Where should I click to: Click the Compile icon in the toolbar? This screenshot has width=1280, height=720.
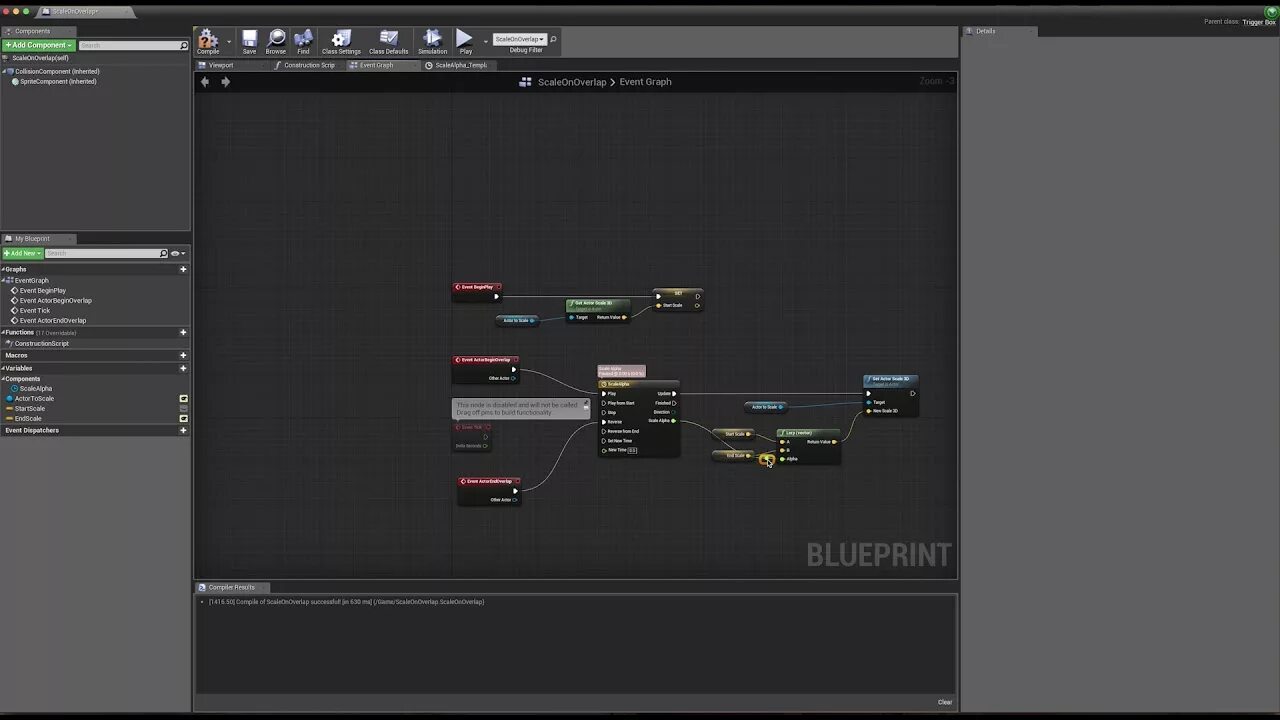[x=207, y=40]
